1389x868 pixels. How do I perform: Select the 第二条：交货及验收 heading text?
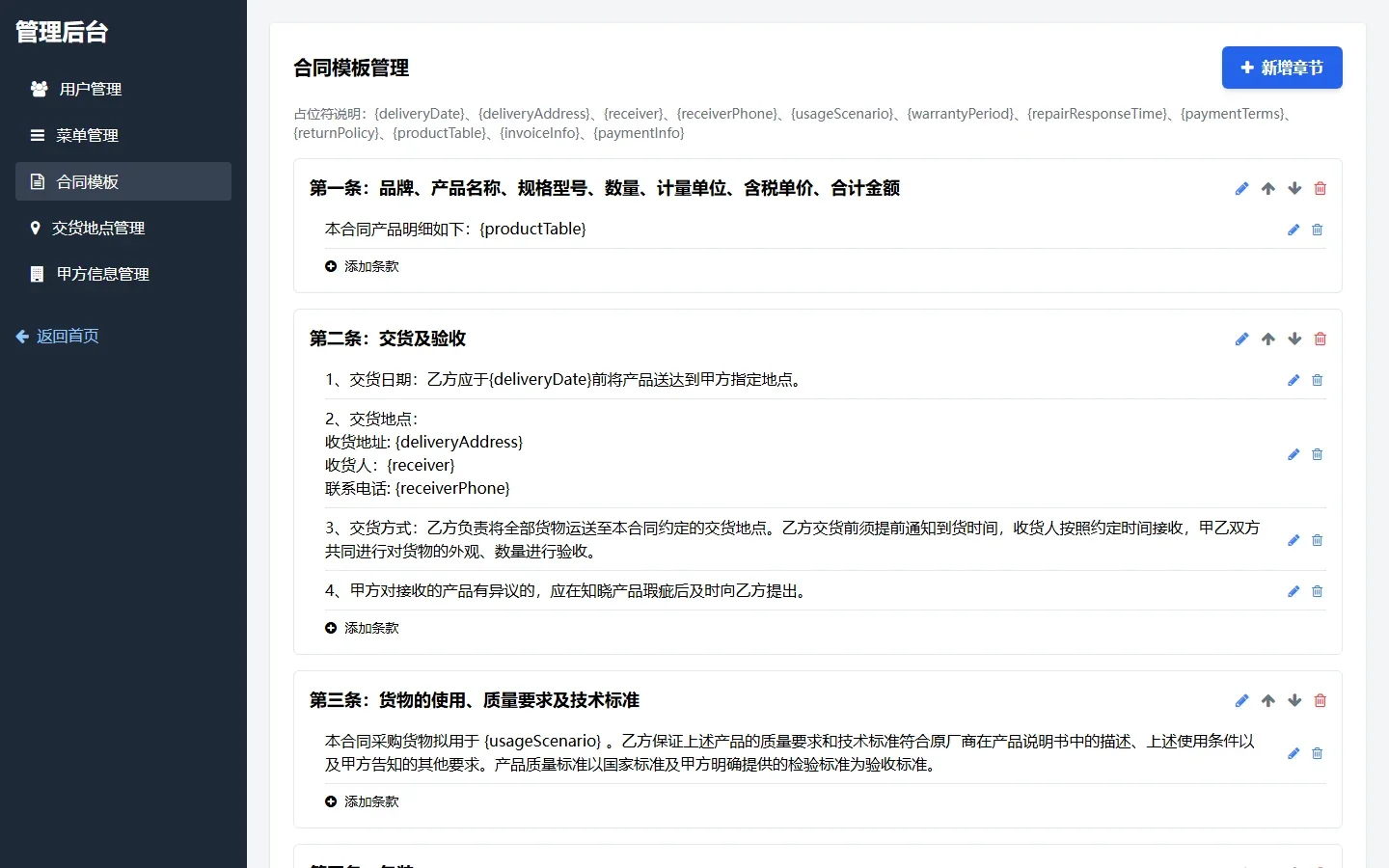pos(388,339)
